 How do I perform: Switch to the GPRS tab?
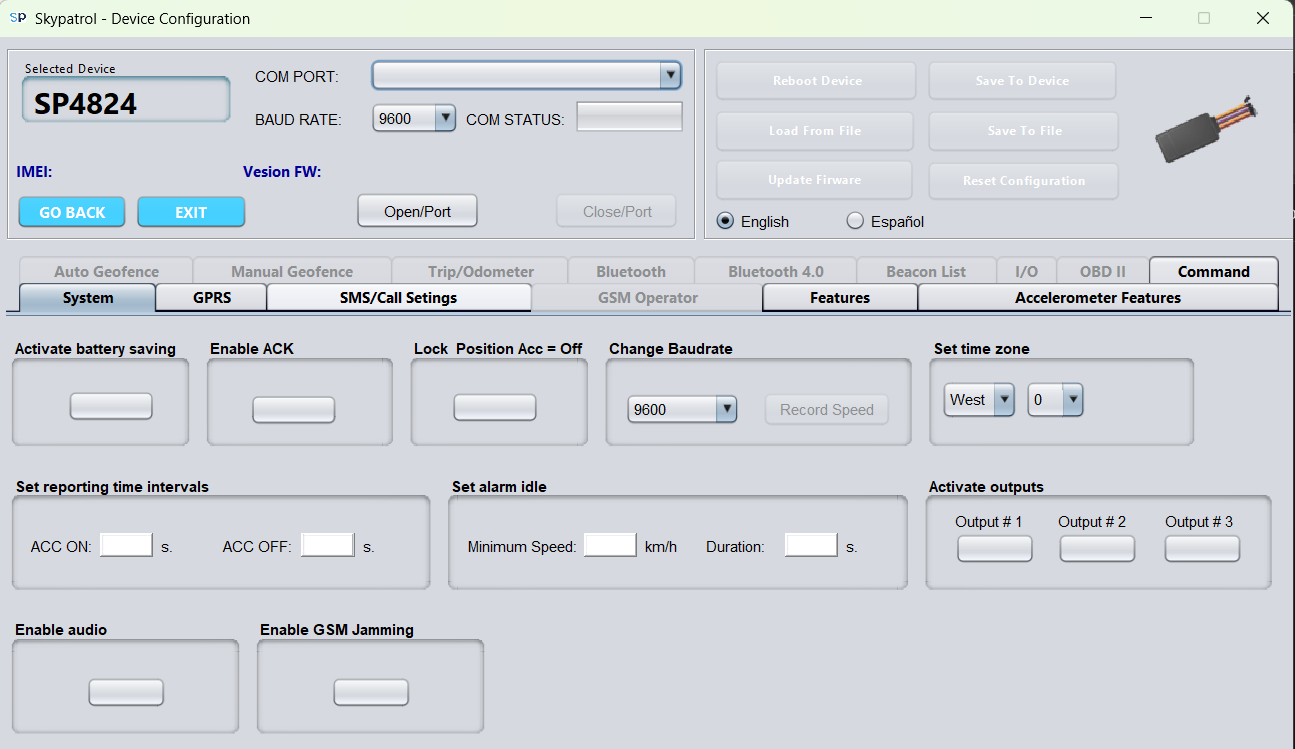point(212,298)
